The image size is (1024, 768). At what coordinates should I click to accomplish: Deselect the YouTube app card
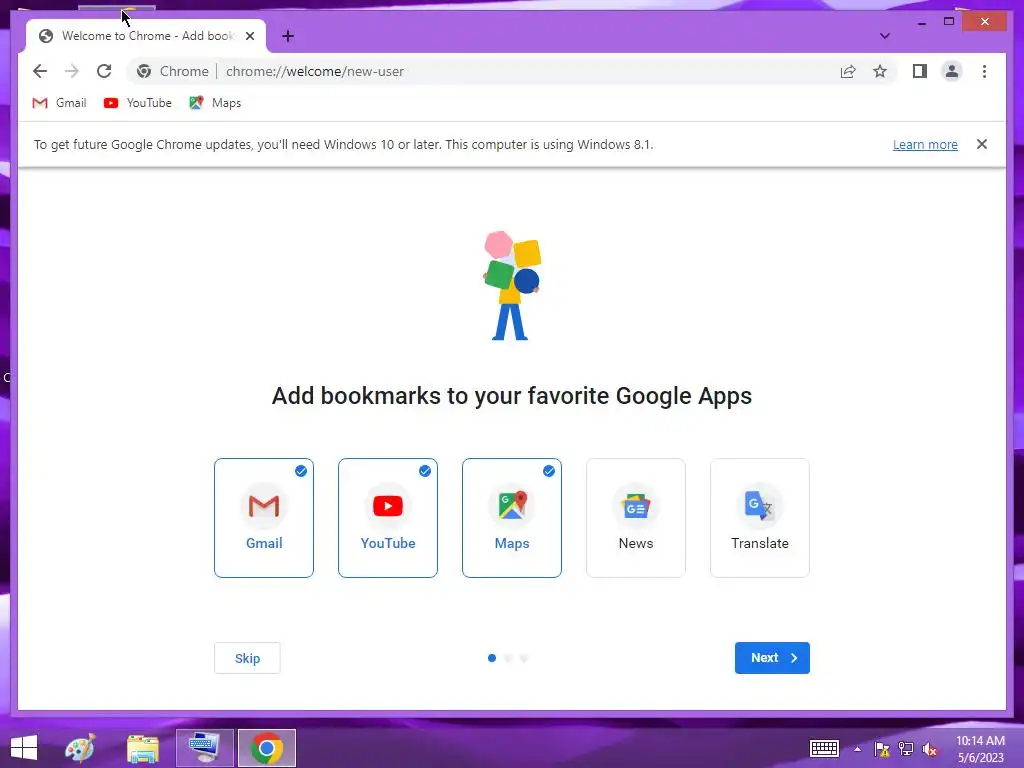(x=388, y=518)
